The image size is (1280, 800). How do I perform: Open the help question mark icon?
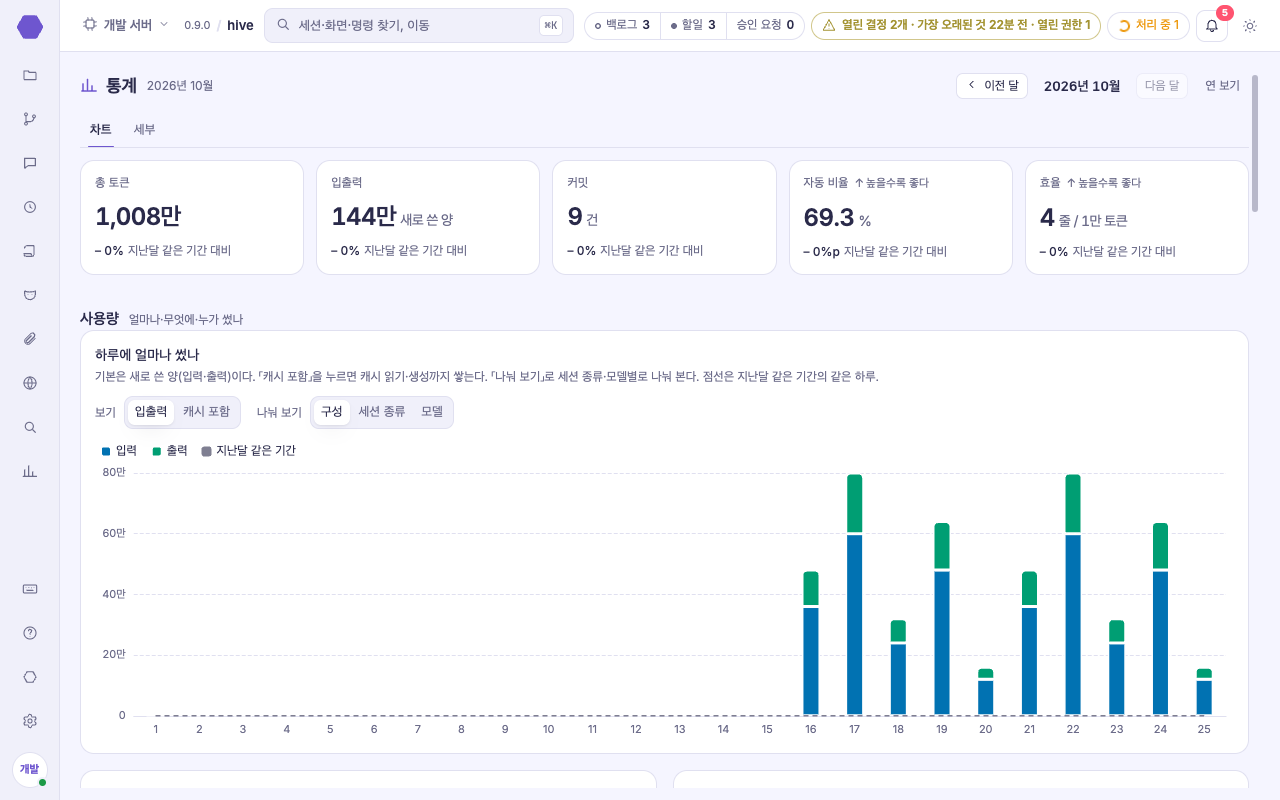(x=30, y=633)
